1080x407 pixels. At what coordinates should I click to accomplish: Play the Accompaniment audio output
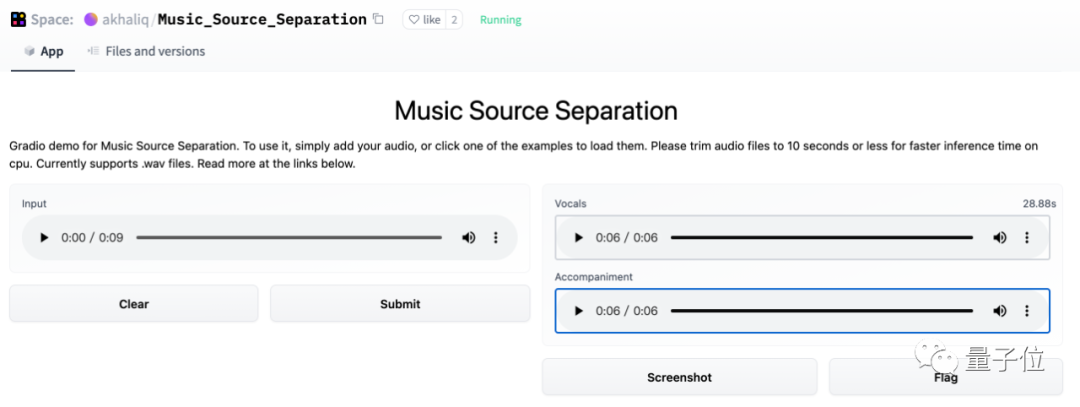579,311
